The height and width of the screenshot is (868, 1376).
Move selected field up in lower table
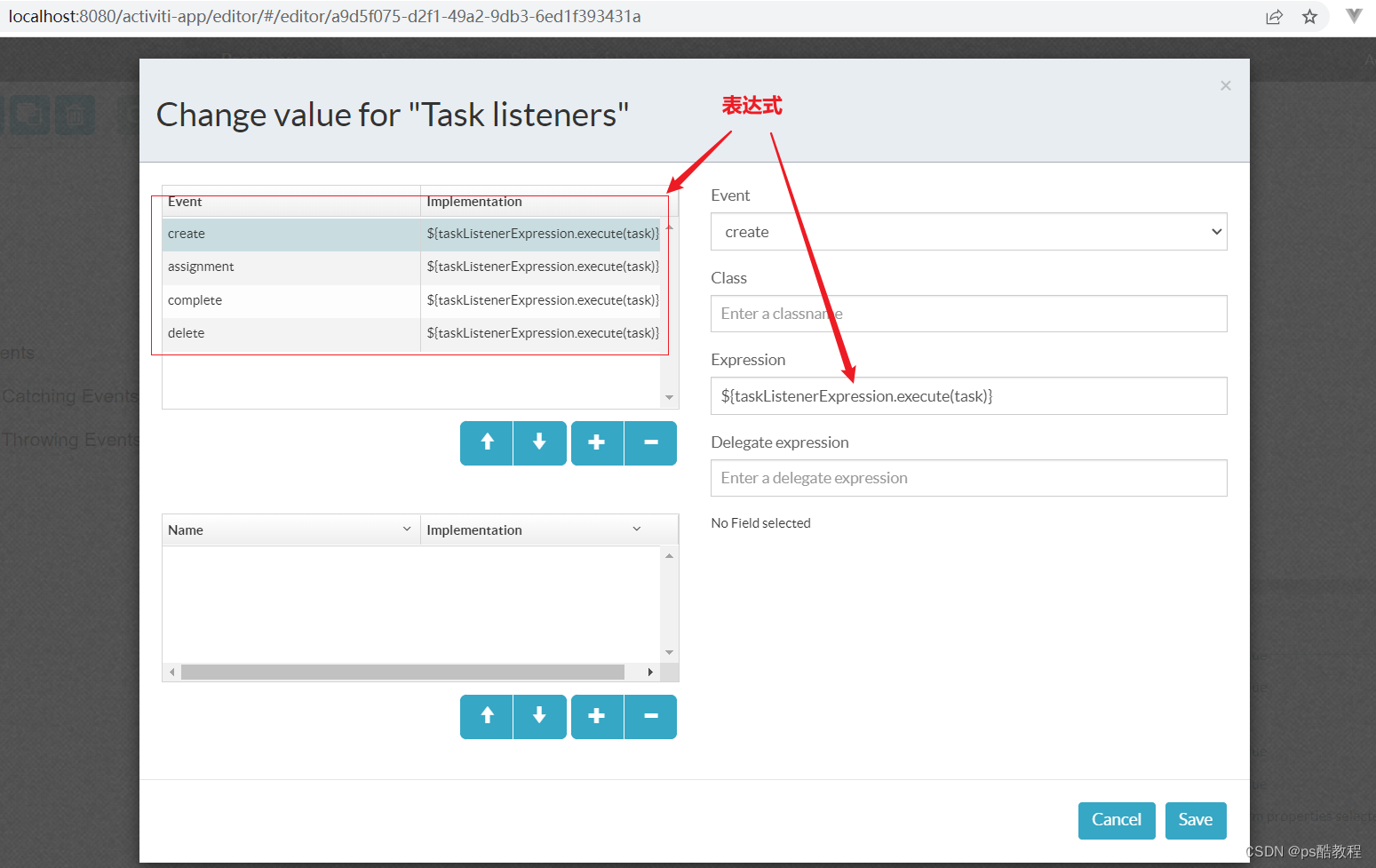(487, 716)
